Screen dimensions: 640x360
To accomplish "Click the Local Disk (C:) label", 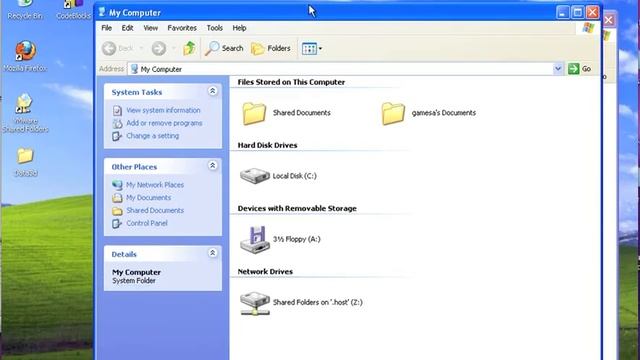I will 294,176.
